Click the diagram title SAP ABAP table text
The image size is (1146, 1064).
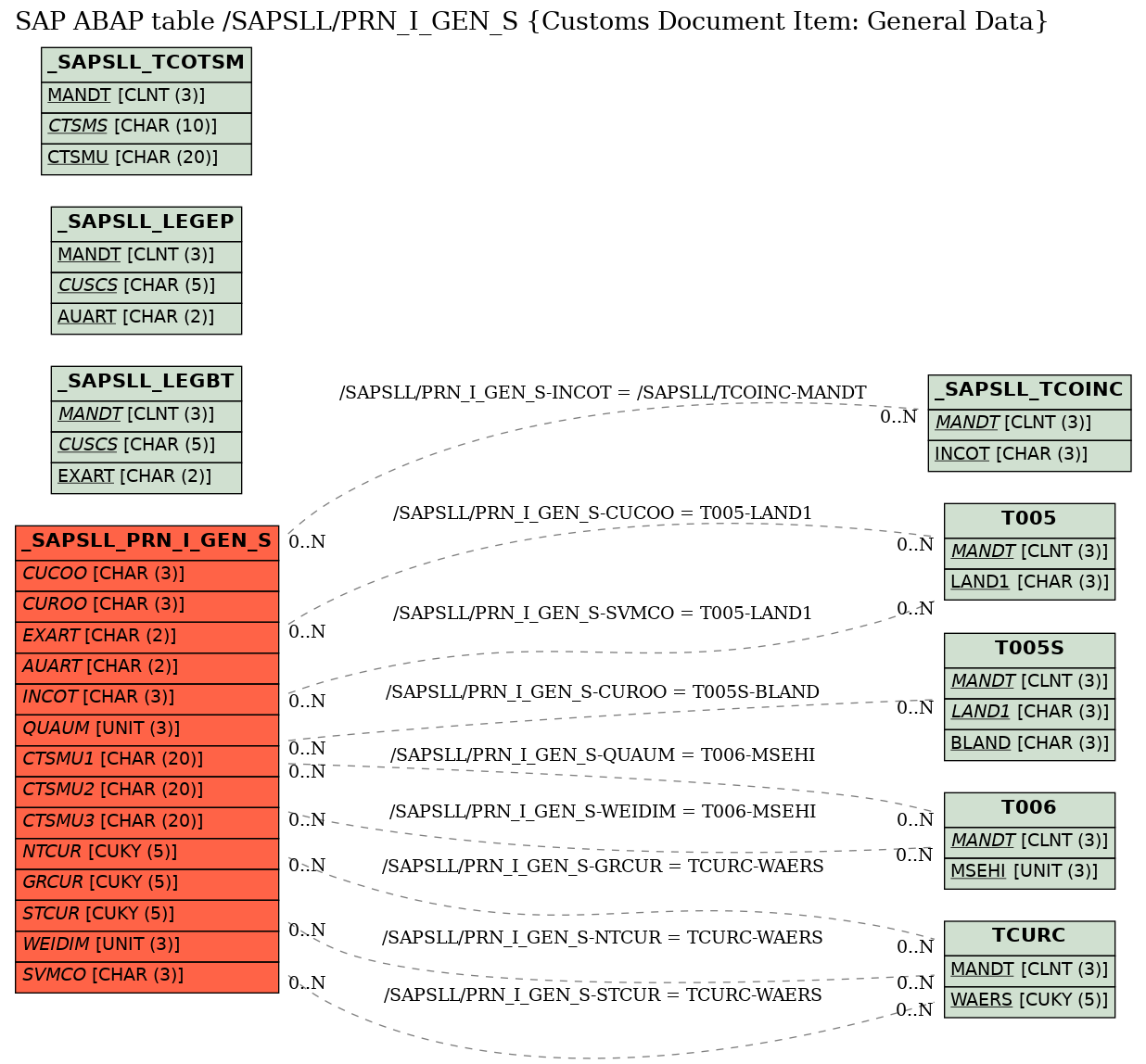coord(531,20)
